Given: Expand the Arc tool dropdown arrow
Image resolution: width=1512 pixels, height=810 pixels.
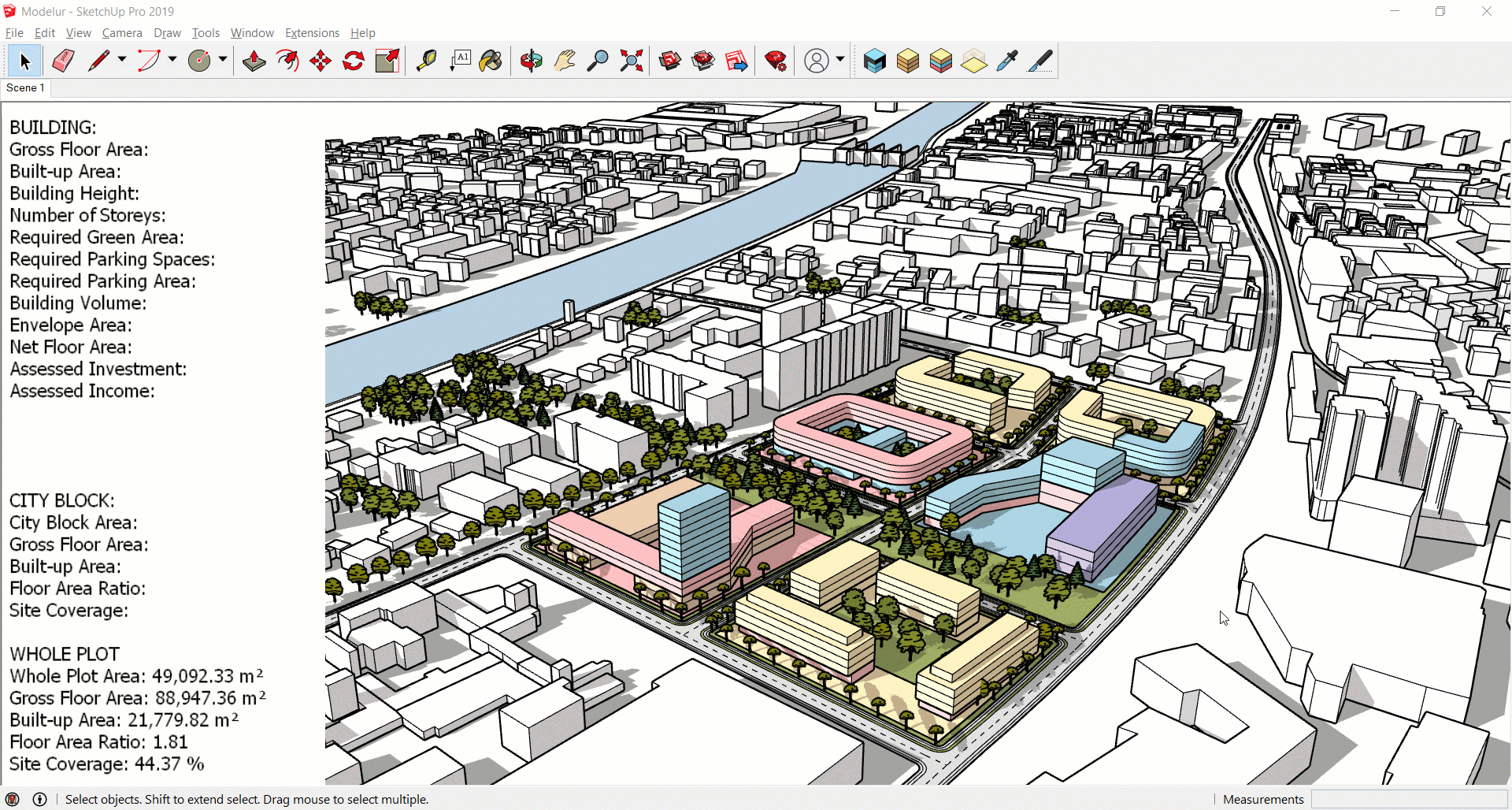Looking at the screenshot, I should click(172, 60).
